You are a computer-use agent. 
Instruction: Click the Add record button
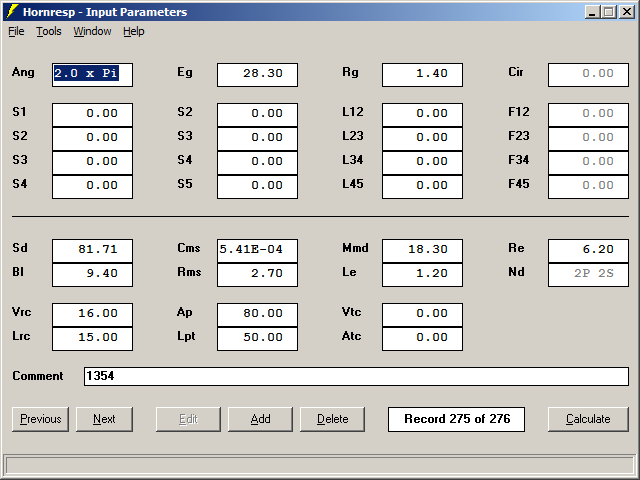tap(260, 419)
